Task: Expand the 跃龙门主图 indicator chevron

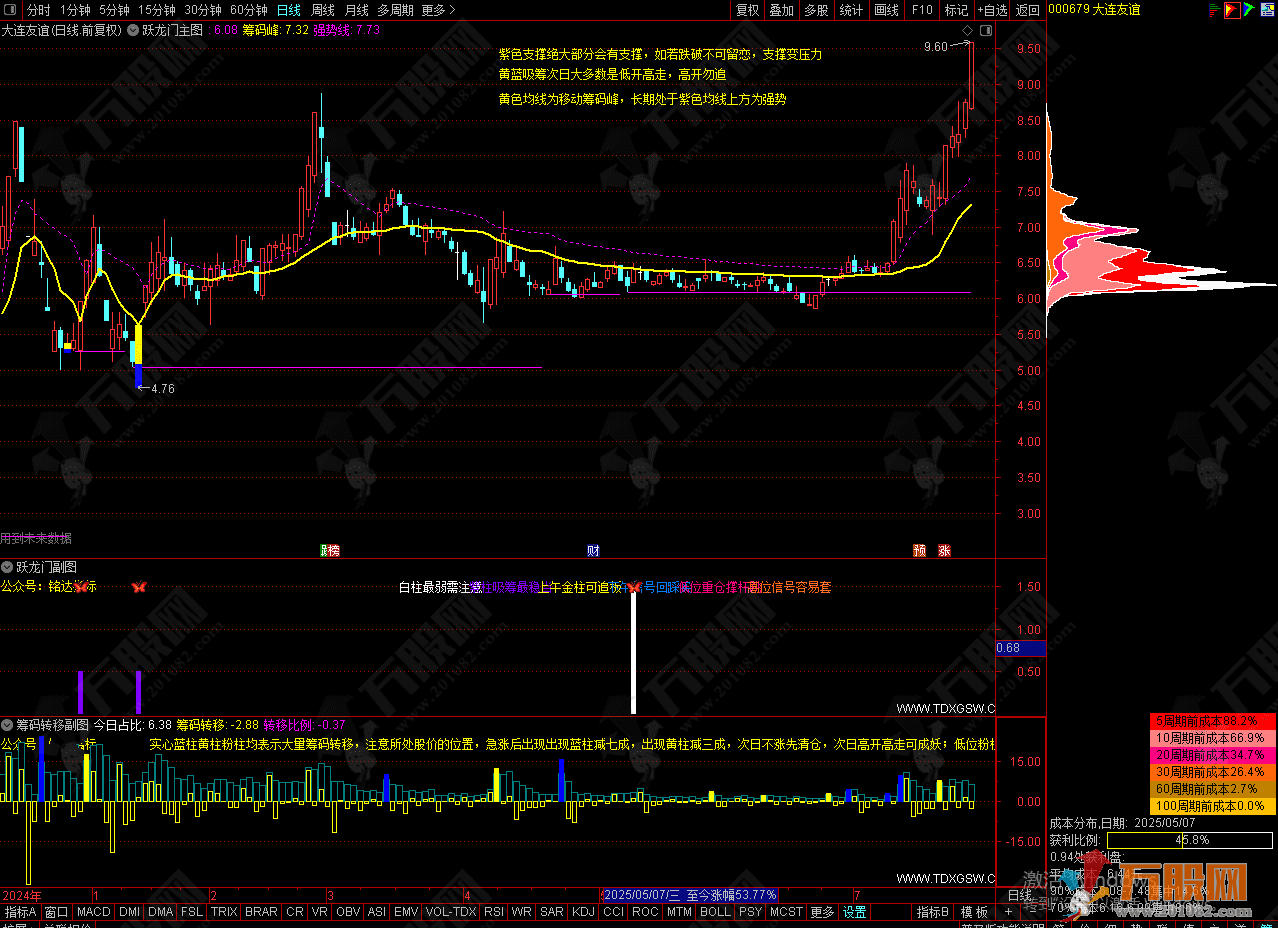Action: 135,30
